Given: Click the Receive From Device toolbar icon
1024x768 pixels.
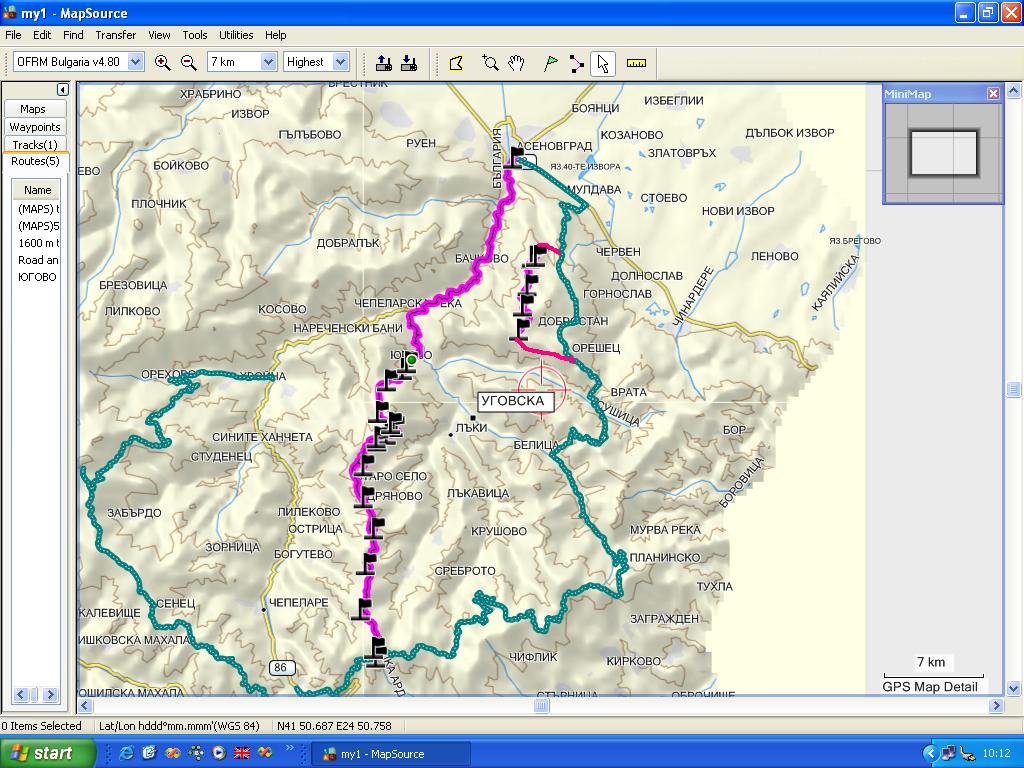Looking at the screenshot, I should click(x=409, y=63).
